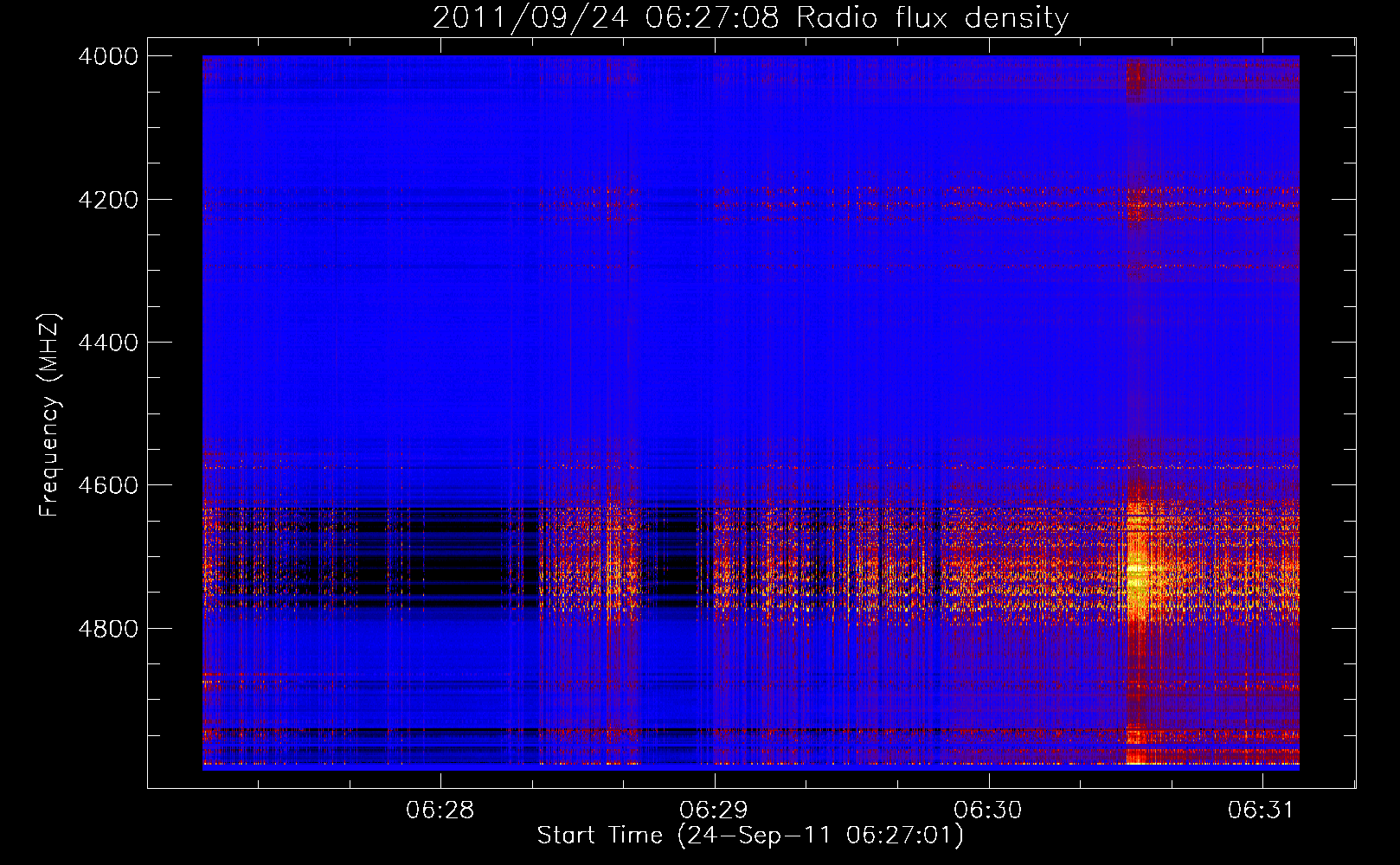The width and height of the screenshot is (1400, 865).
Task: Click the 4400 frequency tick label
Action: (x=108, y=343)
